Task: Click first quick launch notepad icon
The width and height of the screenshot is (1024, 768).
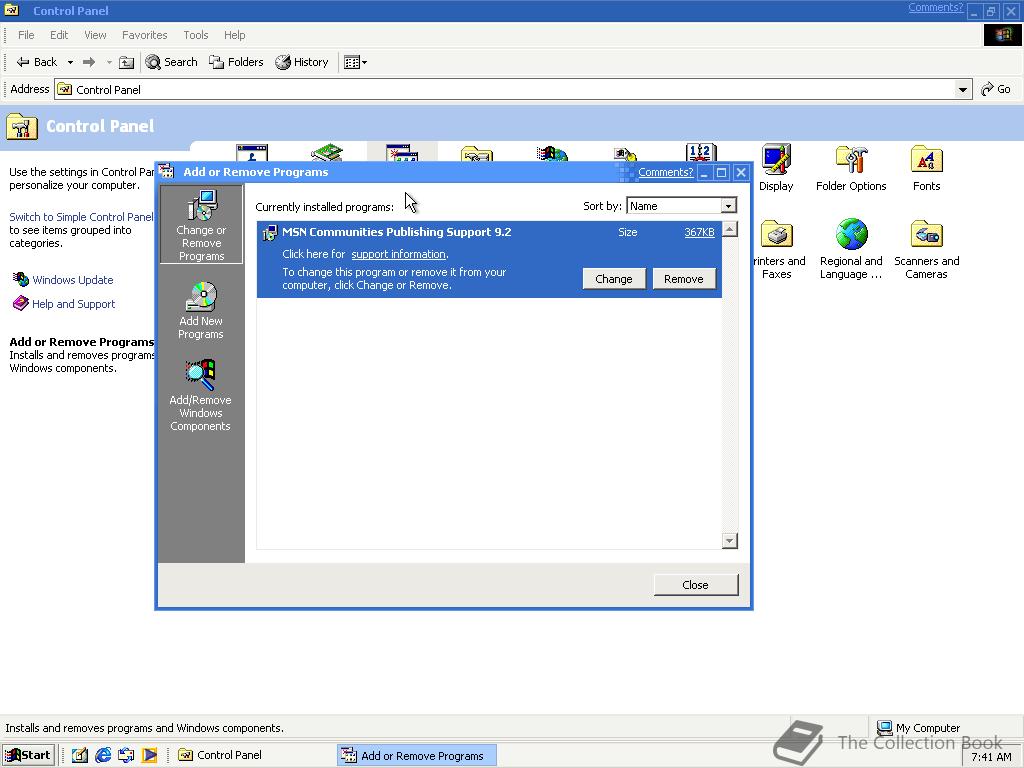Action: point(80,755)
